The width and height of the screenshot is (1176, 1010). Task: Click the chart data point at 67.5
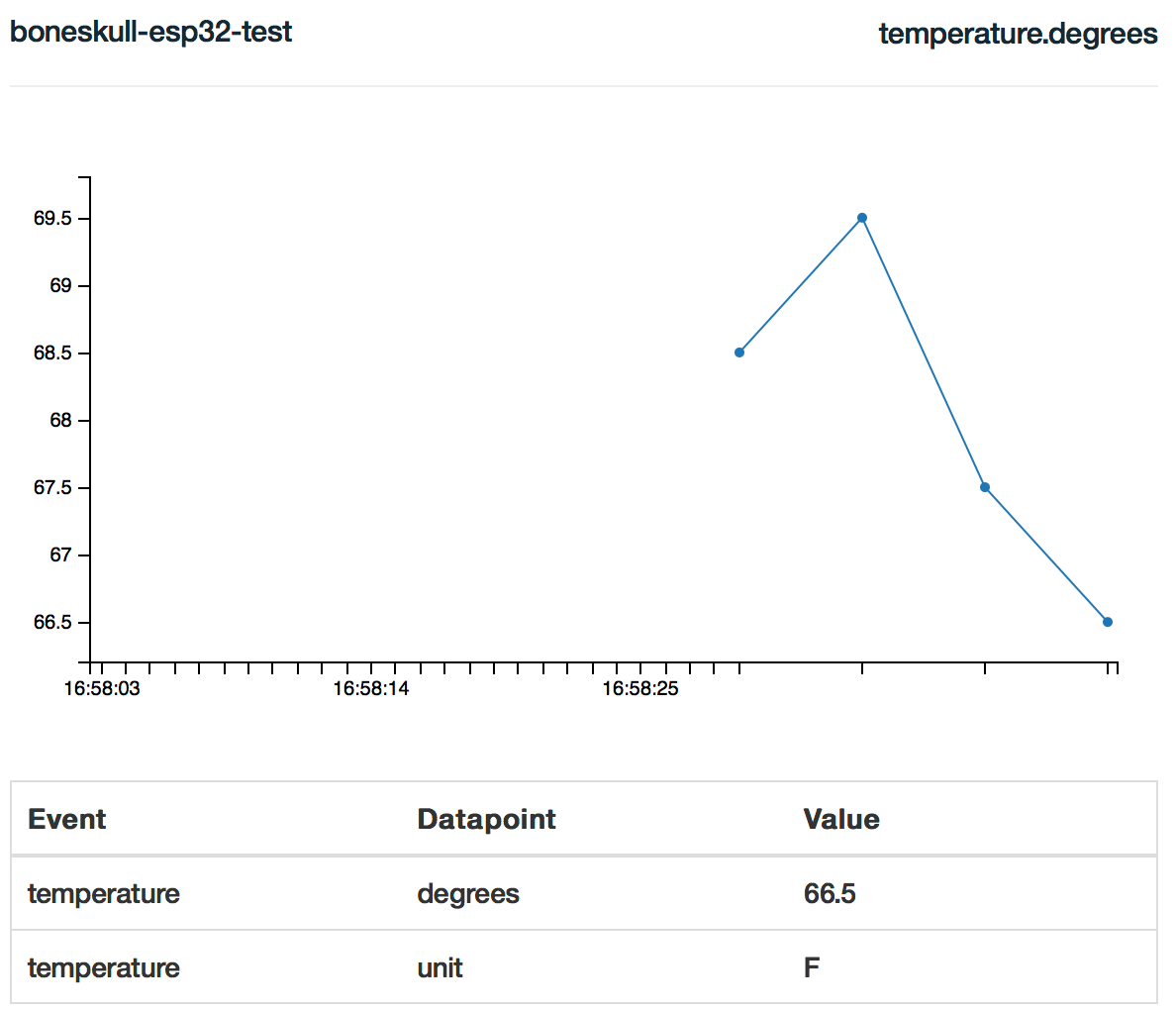point(985,487)
